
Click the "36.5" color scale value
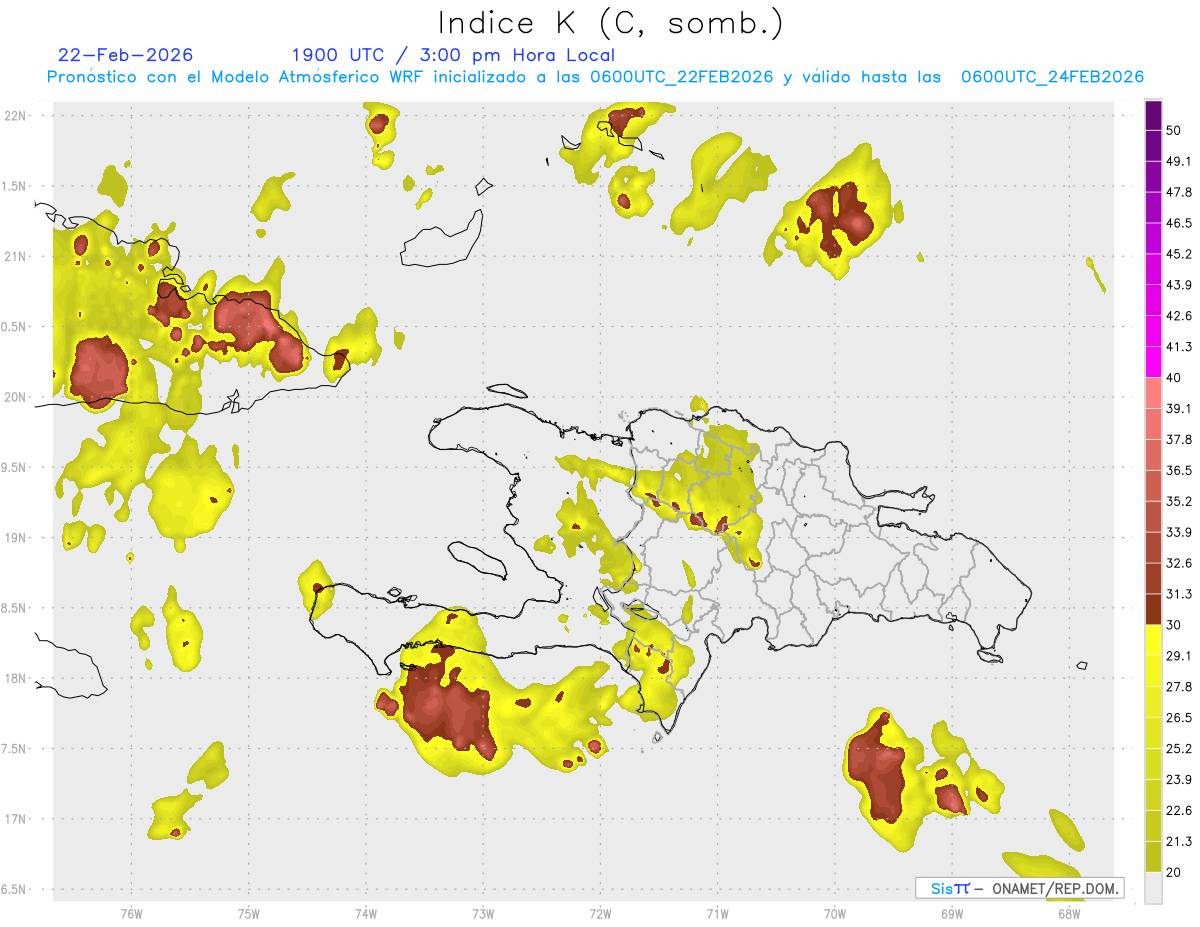(x=1179, y=471)
